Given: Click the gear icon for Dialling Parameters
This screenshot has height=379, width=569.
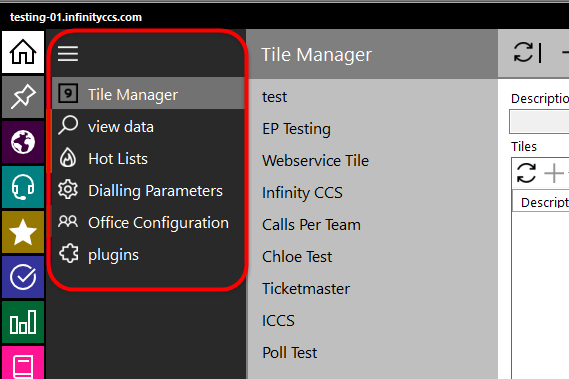Looking at the screenshot, I should pyautogui.click(x=68, y=190).
